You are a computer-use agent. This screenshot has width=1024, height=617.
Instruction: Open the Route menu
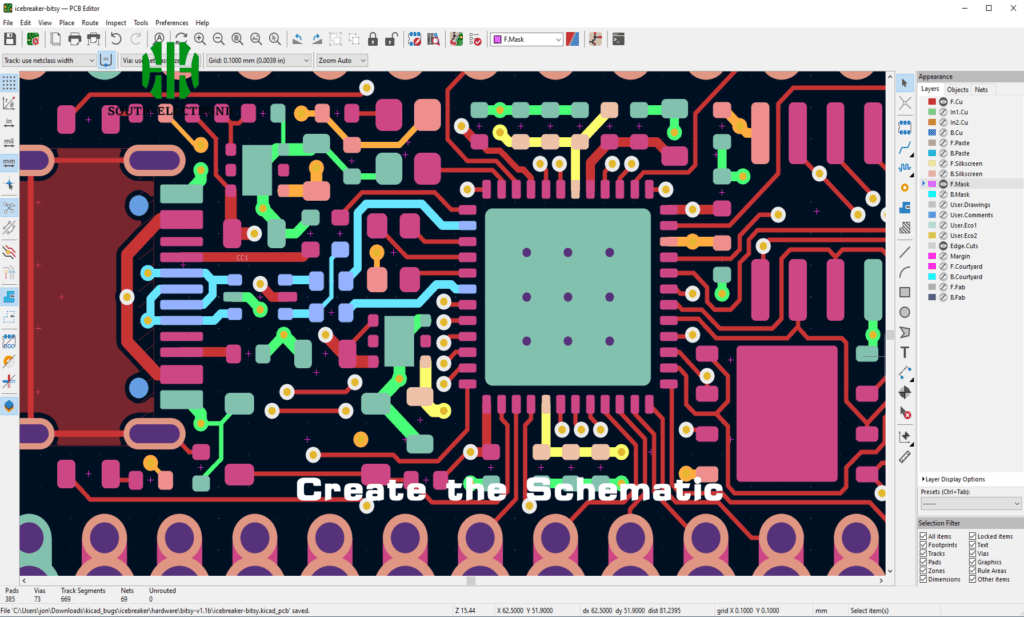coord(89,22)
